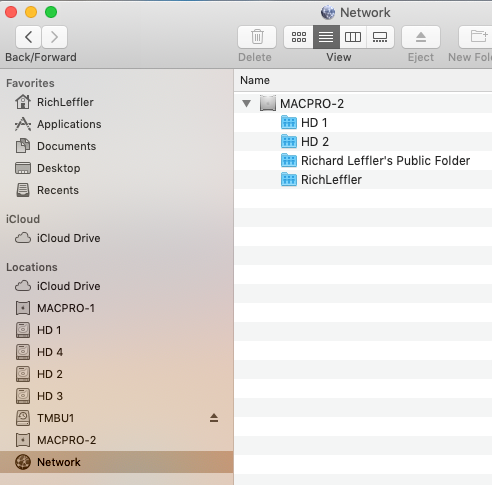492x485 pixels.
Task: Select Richard Leffler's Public Folder icon
Action: [289, 160]
